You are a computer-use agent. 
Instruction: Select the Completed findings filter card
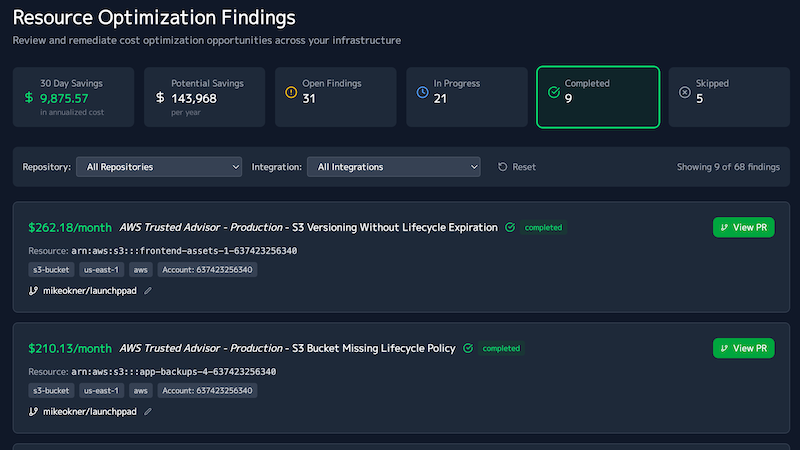pos(598,97)
